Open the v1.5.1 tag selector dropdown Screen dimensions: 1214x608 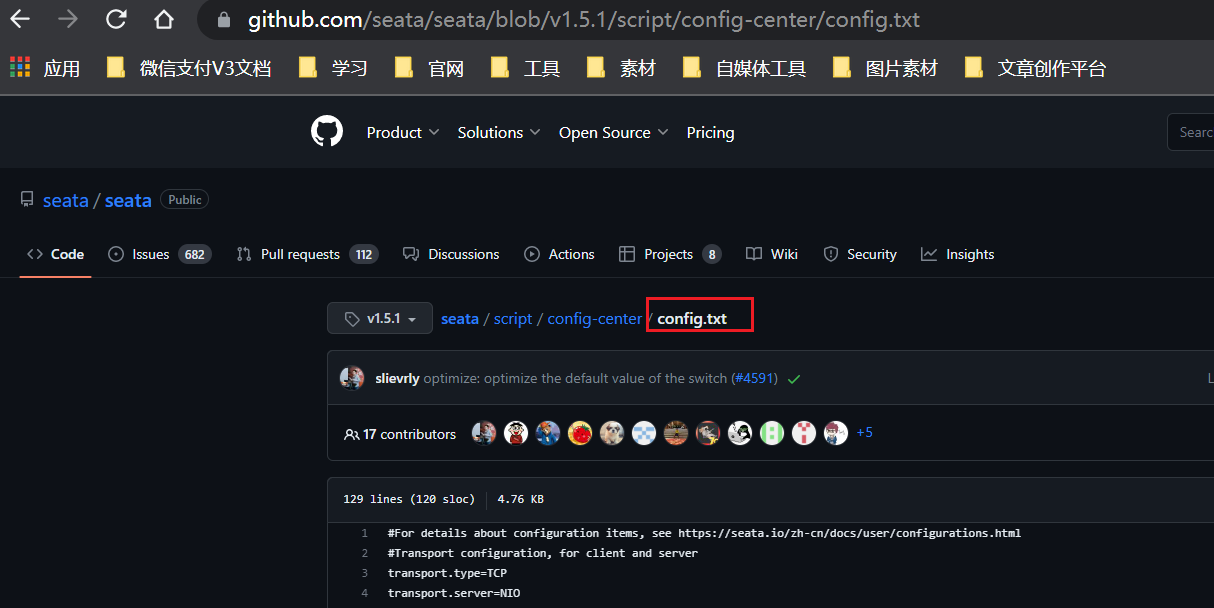point(380,318)
